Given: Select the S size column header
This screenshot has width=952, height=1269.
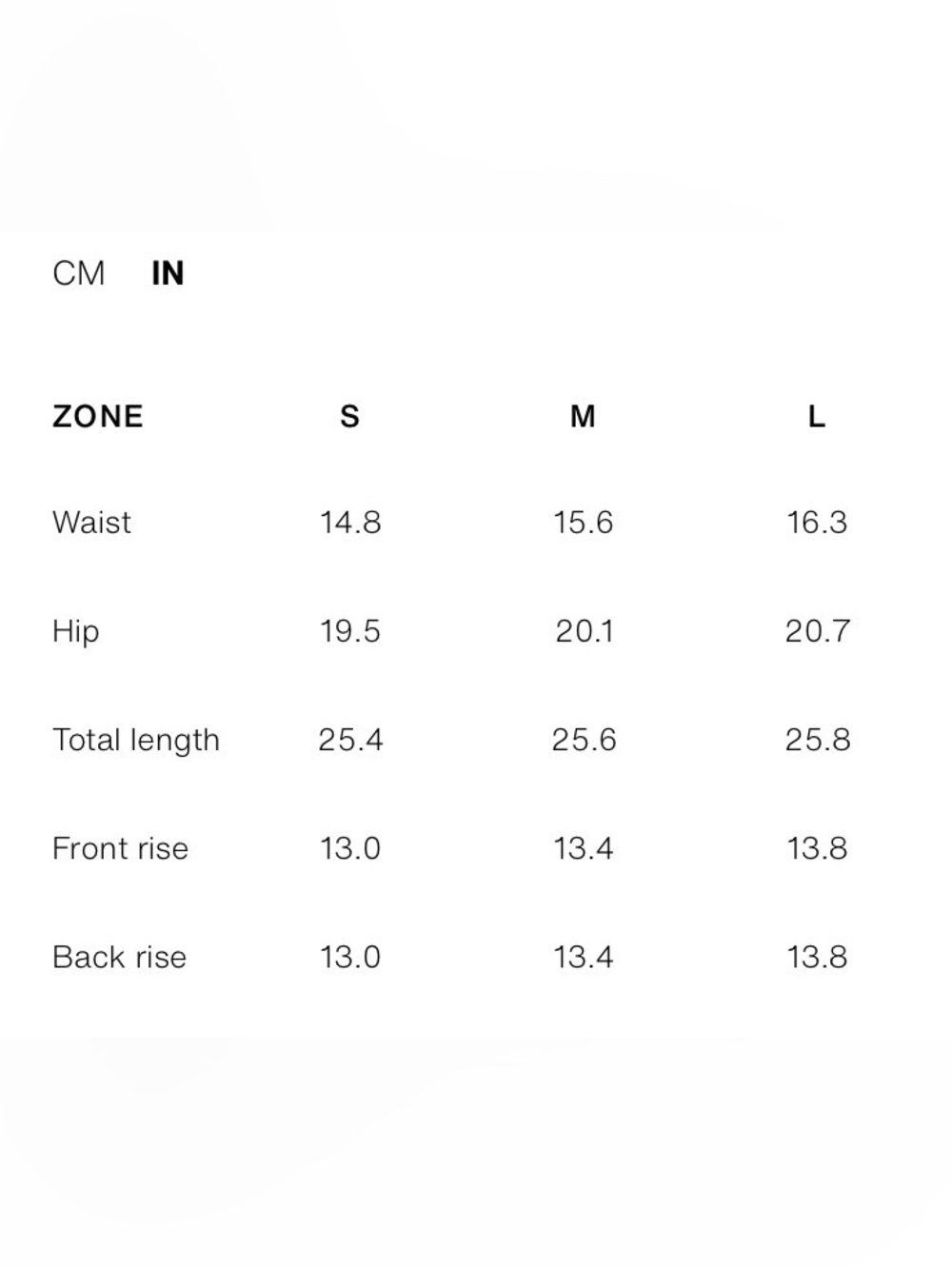Looking at the screenshot, I should pos(350,416).
